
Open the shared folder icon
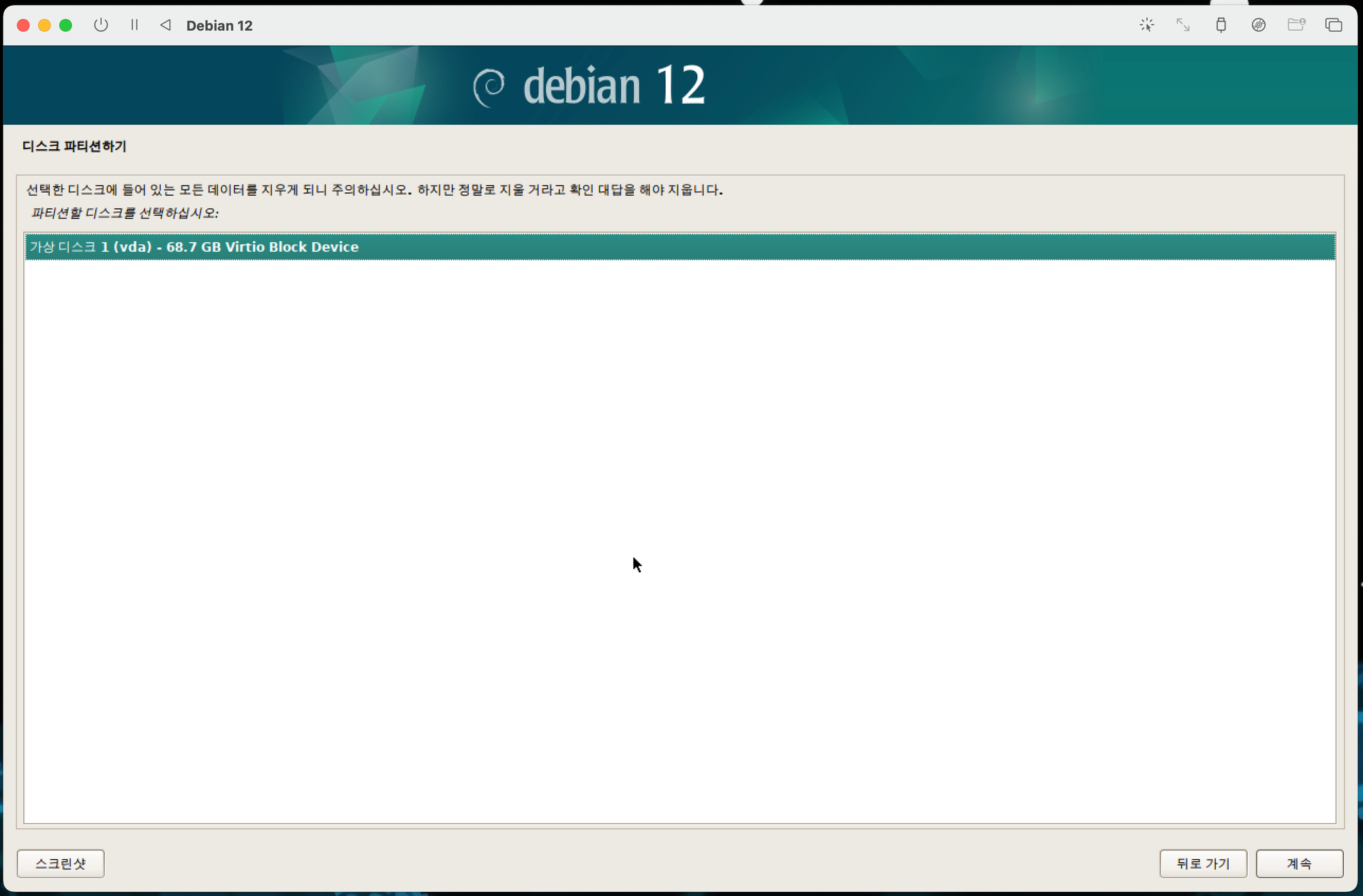coord(1296,25)
